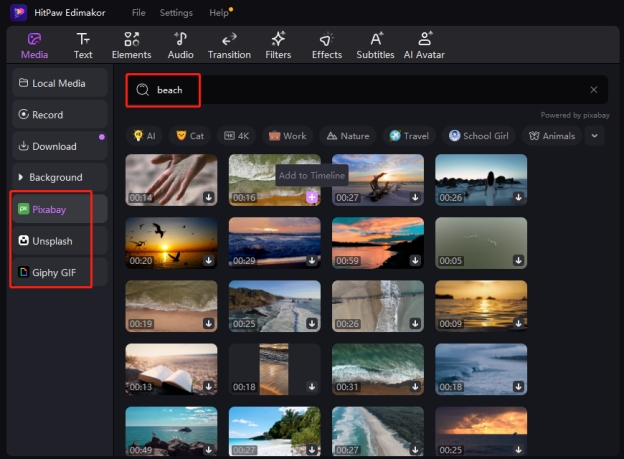
Task: Select the 00:59 orange sky thumbnail
Action: point(378,243)
